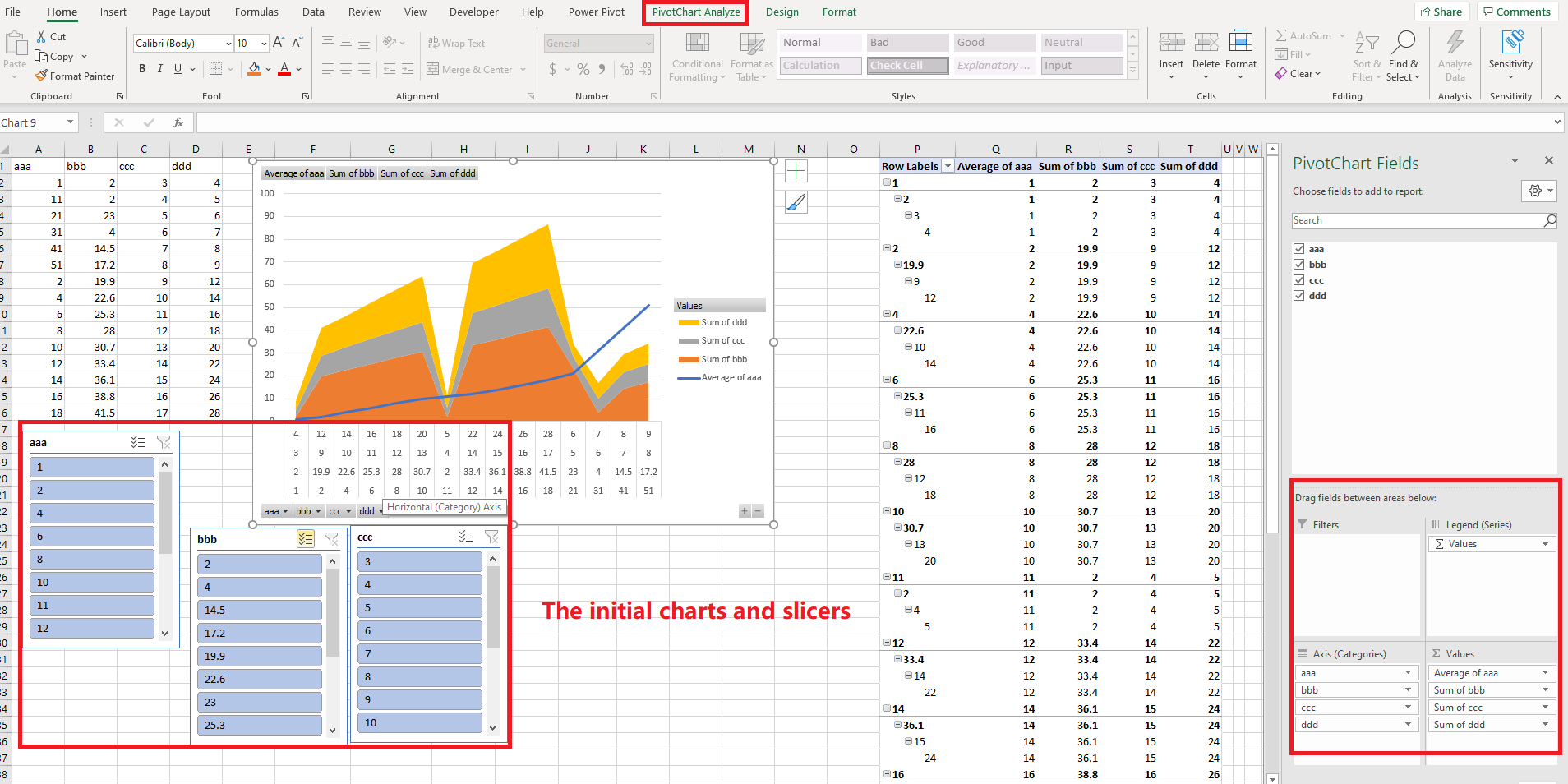Image resolution: width=1568 pixels, height=784 pixels.
Task: Open Average of aaa field dropdown
Action: [x=1545, y=673]
